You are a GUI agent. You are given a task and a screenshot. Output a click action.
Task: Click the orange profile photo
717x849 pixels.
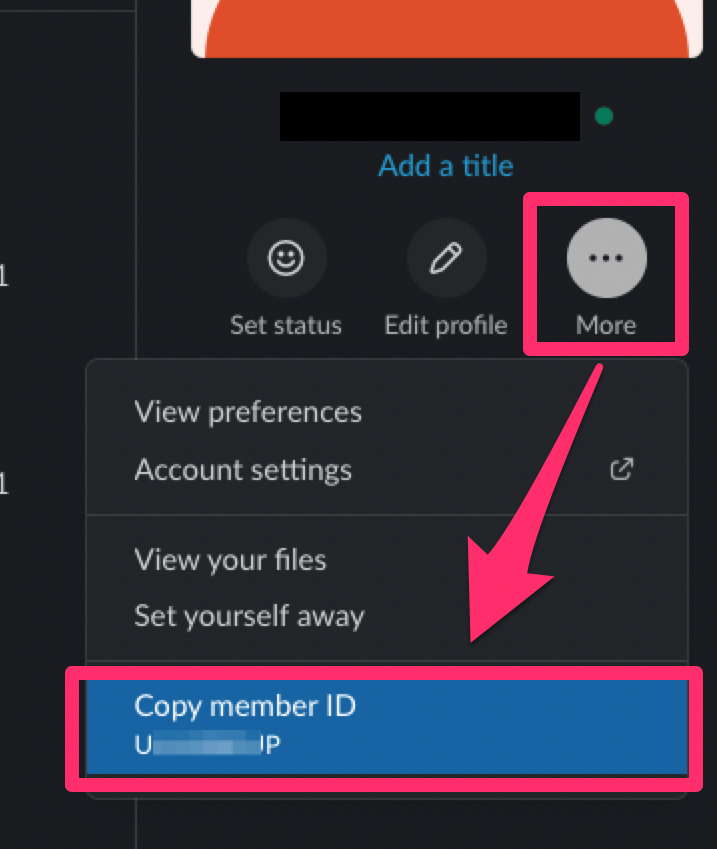(x=447, y=28)
